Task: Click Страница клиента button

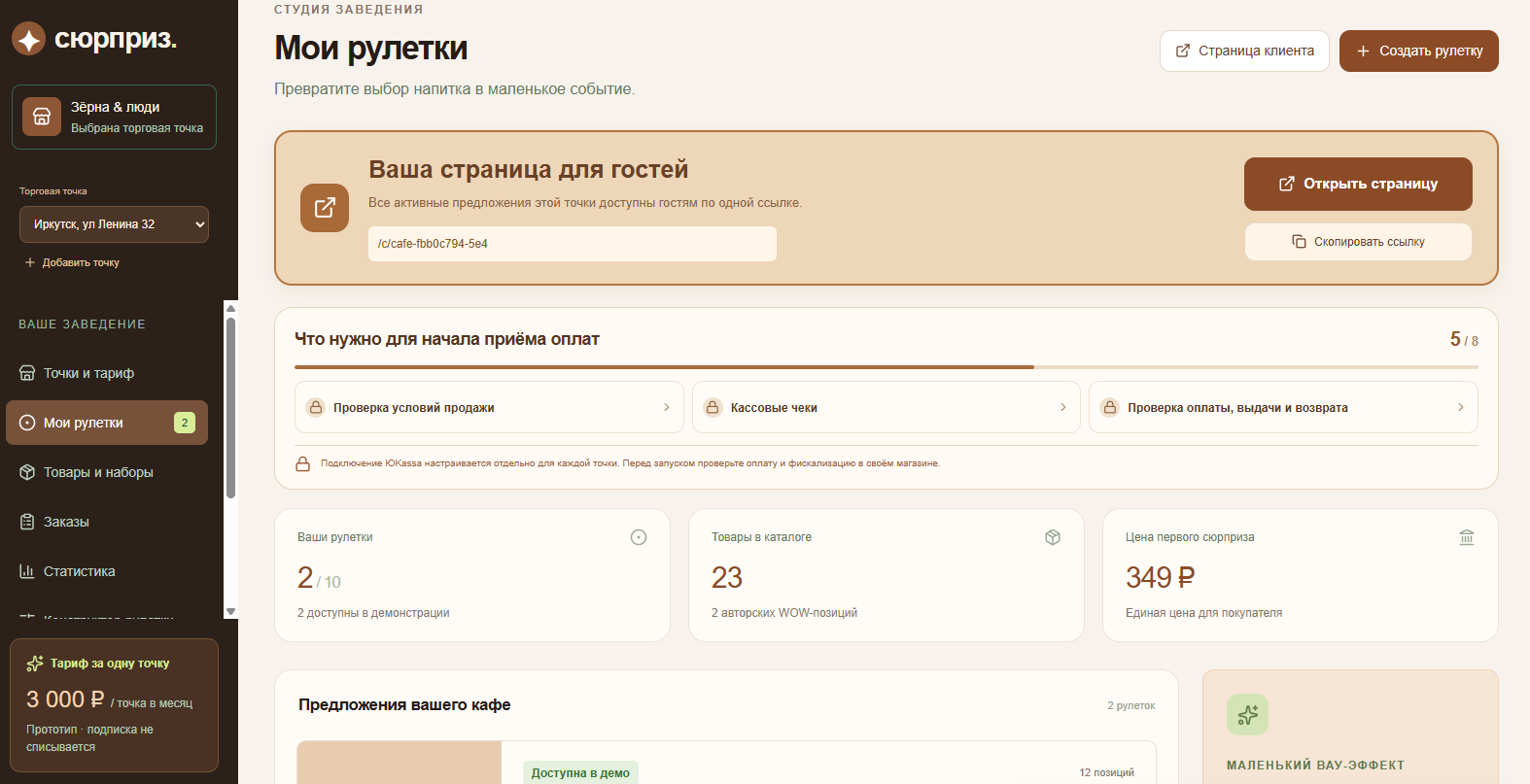Action: [x=1244, y=51]
